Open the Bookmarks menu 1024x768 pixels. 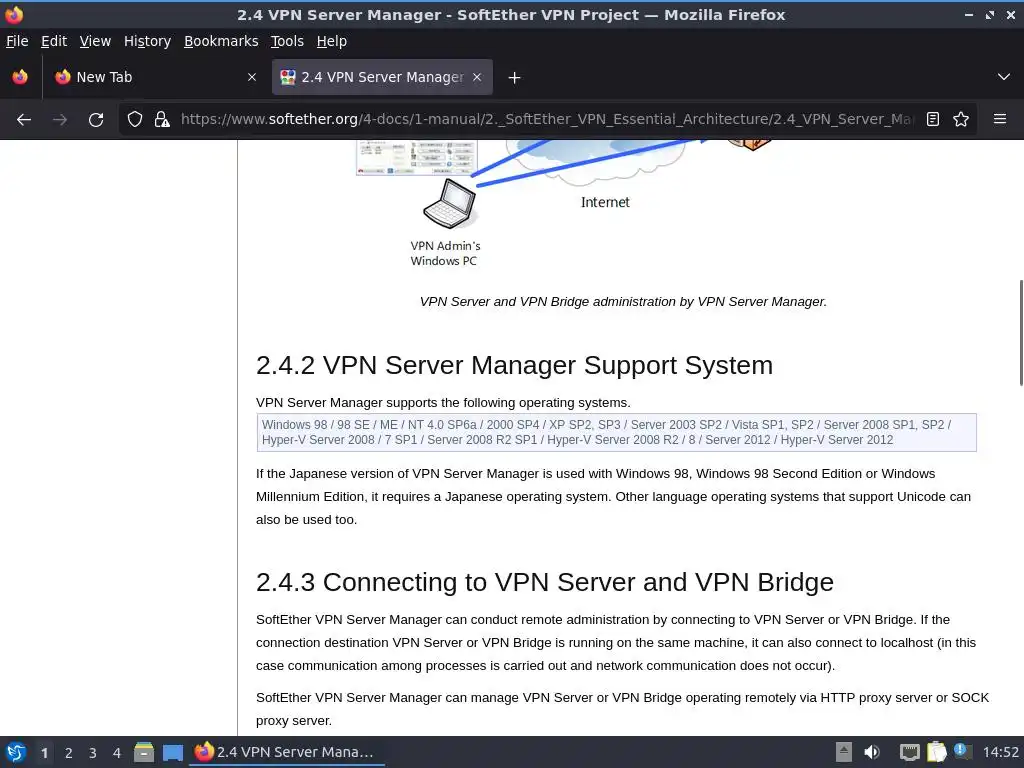point(221,41)
